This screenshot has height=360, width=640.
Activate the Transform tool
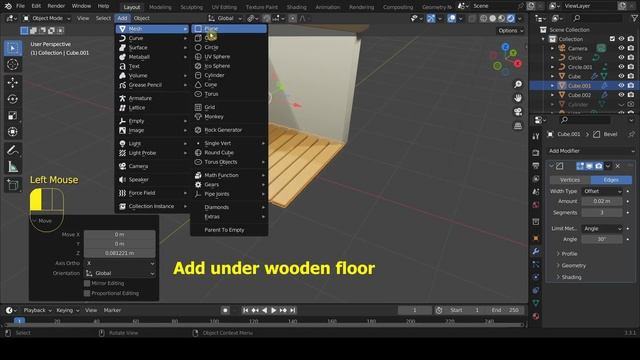coord(13,132)
